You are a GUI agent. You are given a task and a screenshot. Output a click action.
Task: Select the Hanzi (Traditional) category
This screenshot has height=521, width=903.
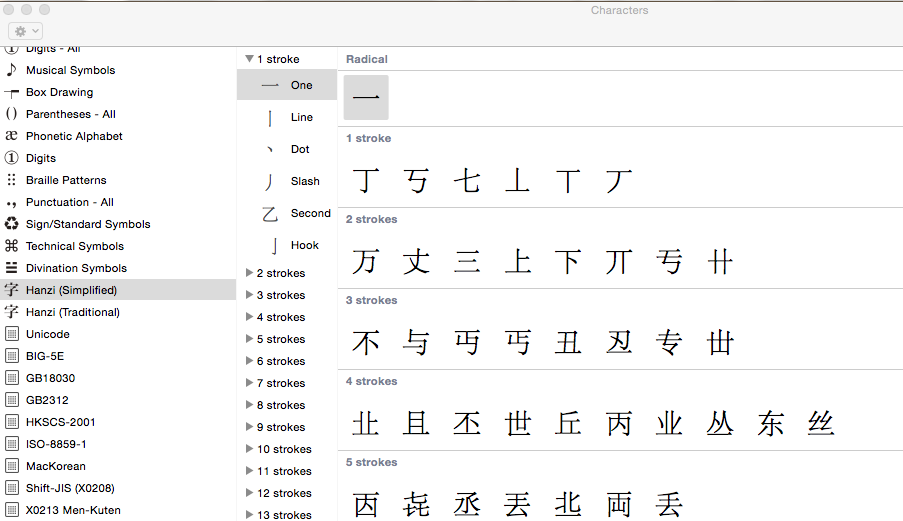(x=72, y=312)
